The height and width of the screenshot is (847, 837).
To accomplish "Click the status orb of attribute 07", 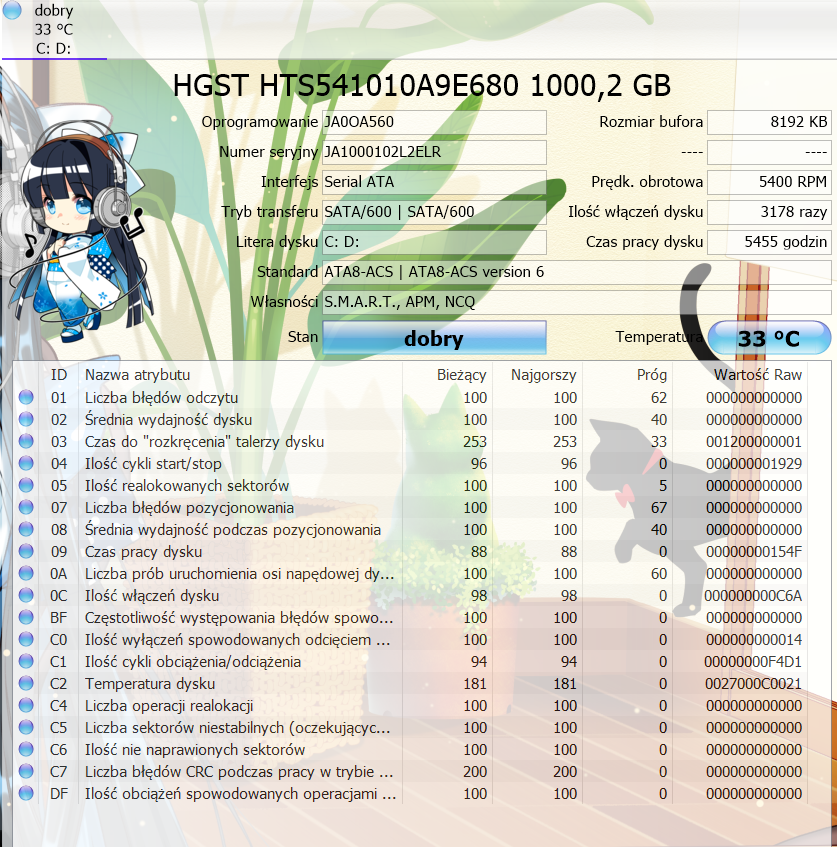I will (26, 508).
